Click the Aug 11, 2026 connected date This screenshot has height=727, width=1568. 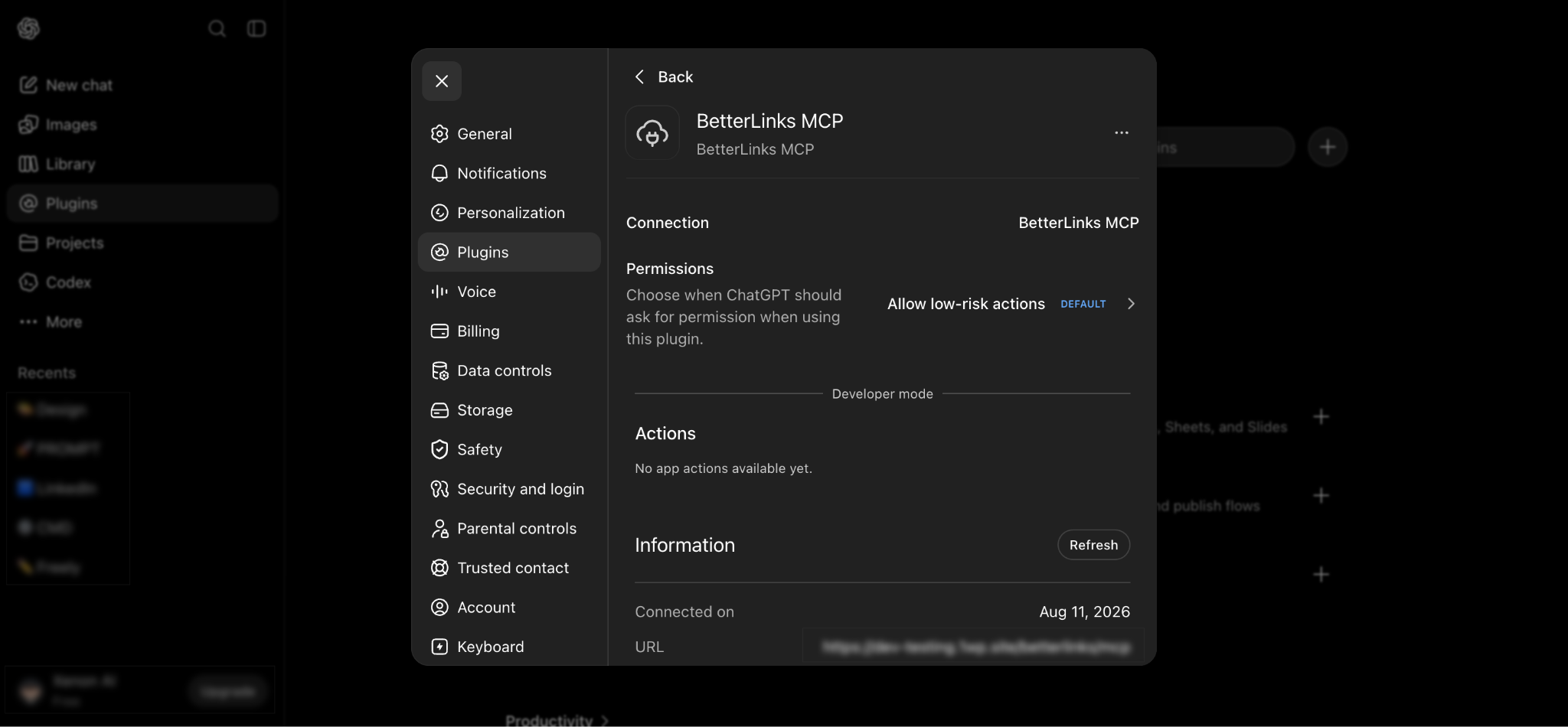click(1084, 611)
